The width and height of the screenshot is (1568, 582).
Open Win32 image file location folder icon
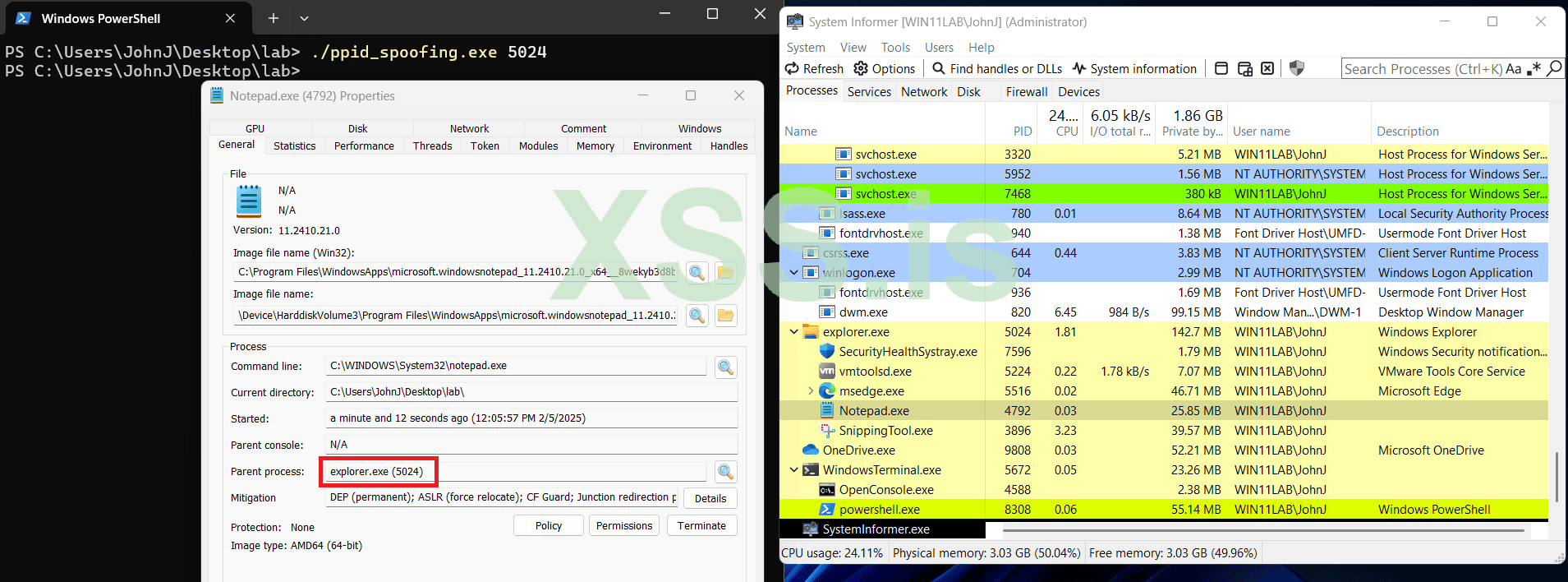click(x=726, y=272)
